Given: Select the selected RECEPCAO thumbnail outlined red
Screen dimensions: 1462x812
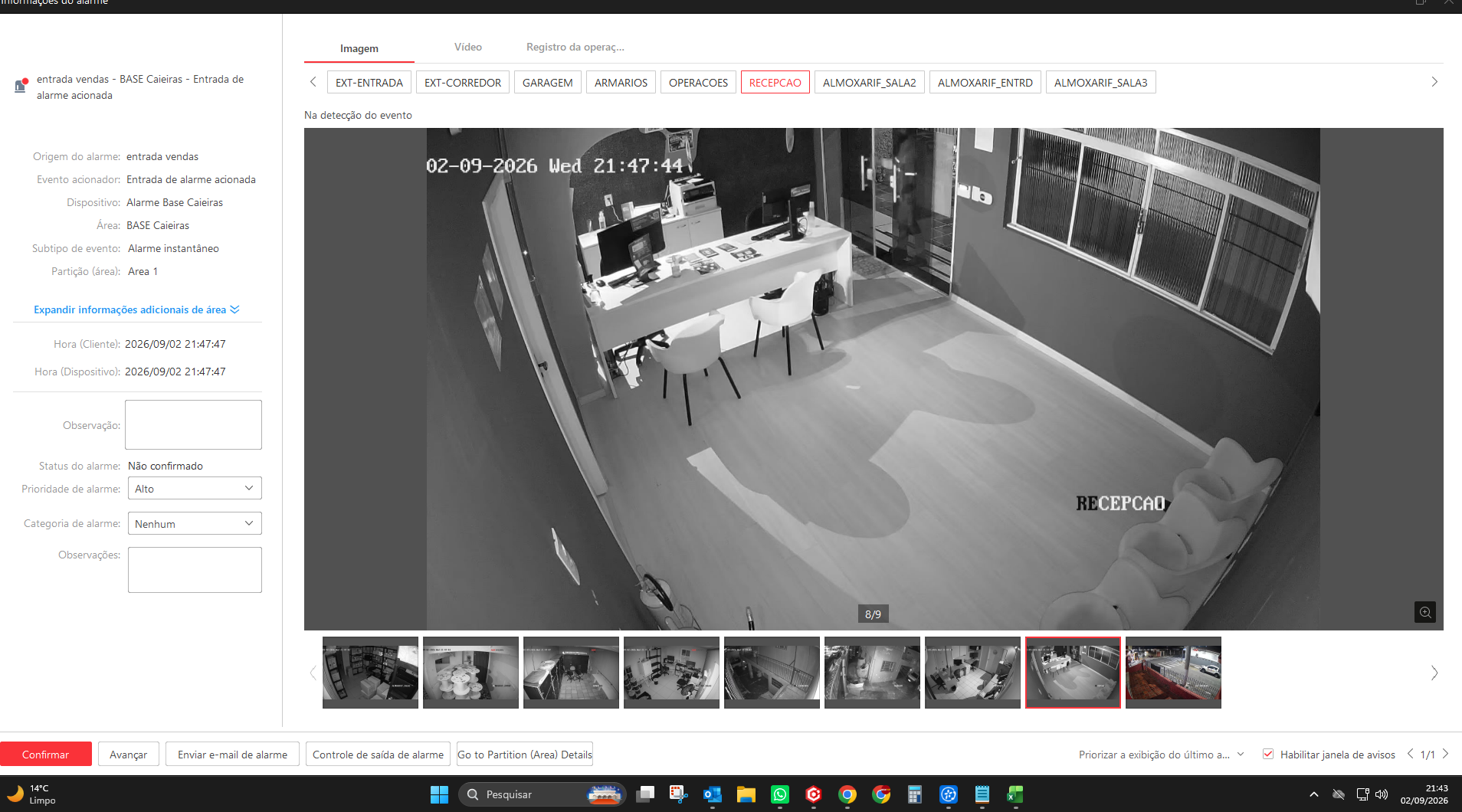Looking at the screenshot, I should point(1073,672).
